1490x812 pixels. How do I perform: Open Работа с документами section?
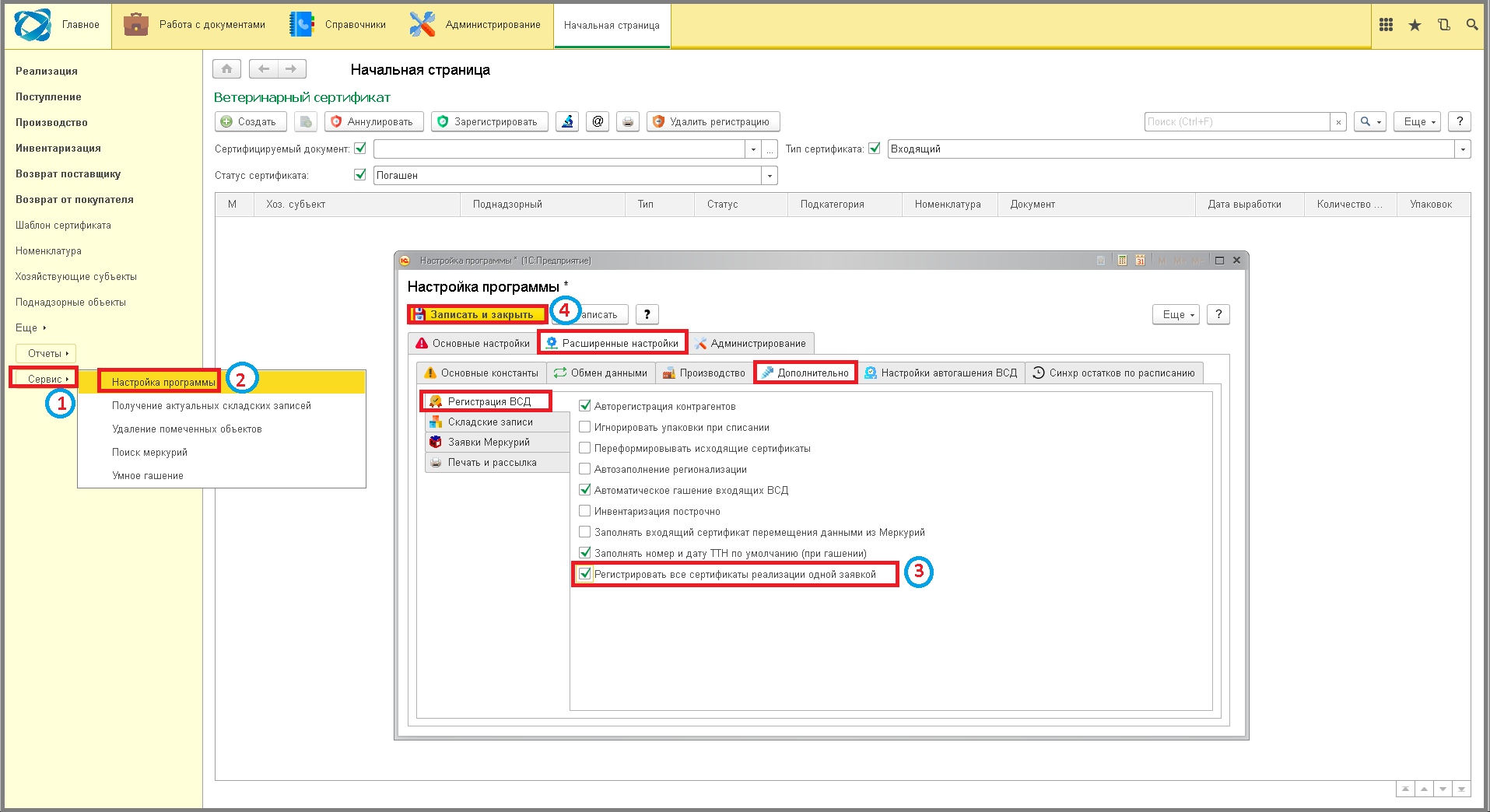point(195,25)
